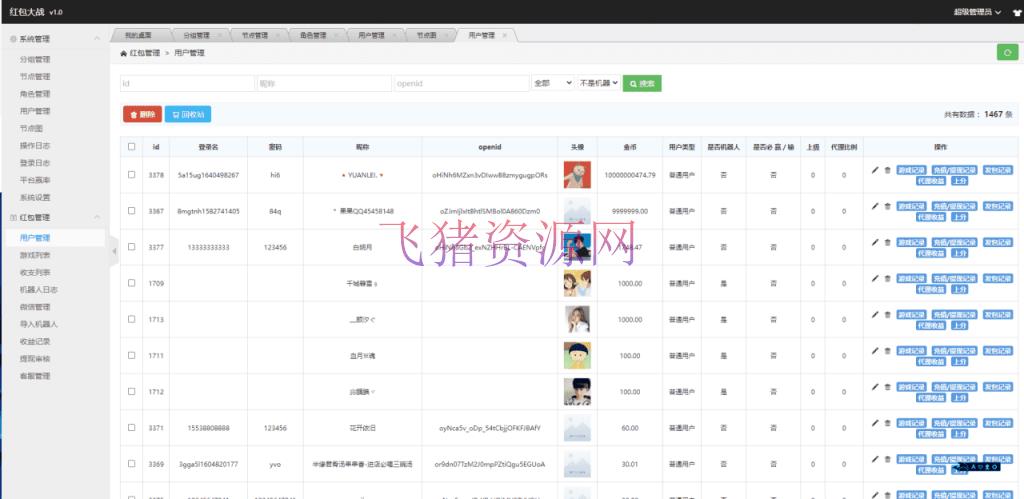This screenshot has height=499, width=1024.
Task: Check the box for user 3378
Action: pyautogui.click(x=132, y=174)
